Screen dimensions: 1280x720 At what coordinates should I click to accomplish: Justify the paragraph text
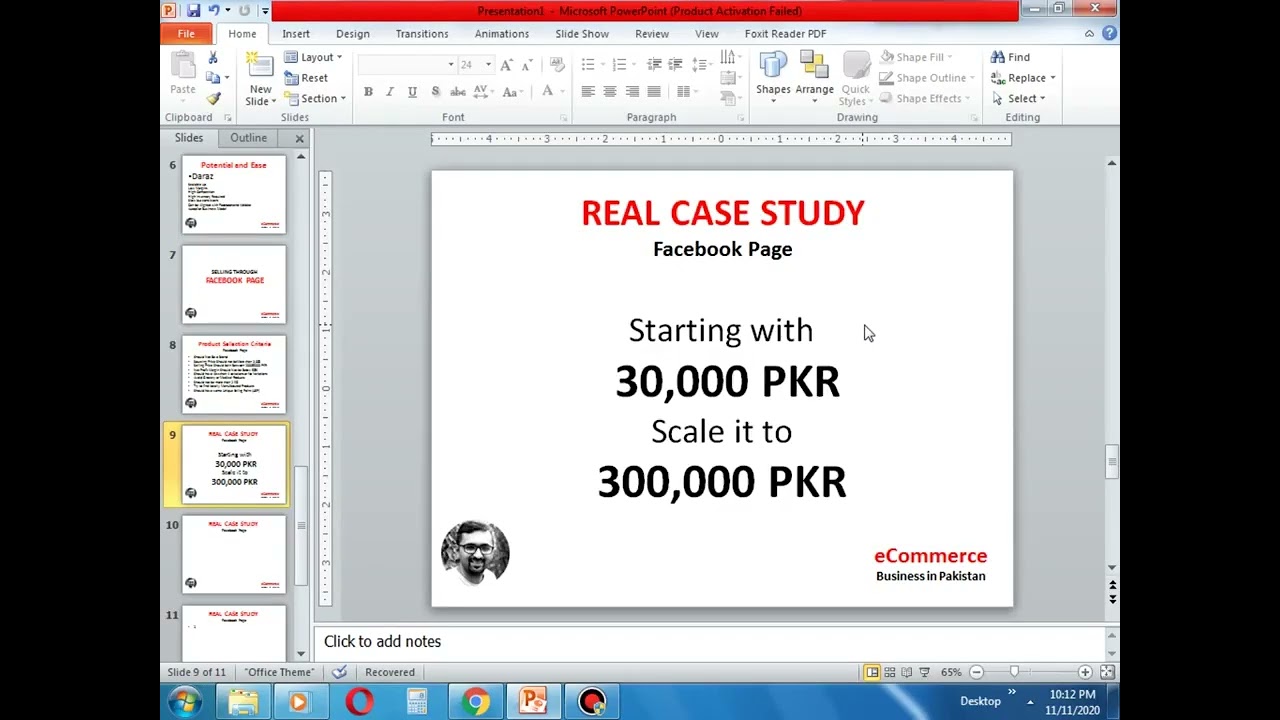(654, 91)
